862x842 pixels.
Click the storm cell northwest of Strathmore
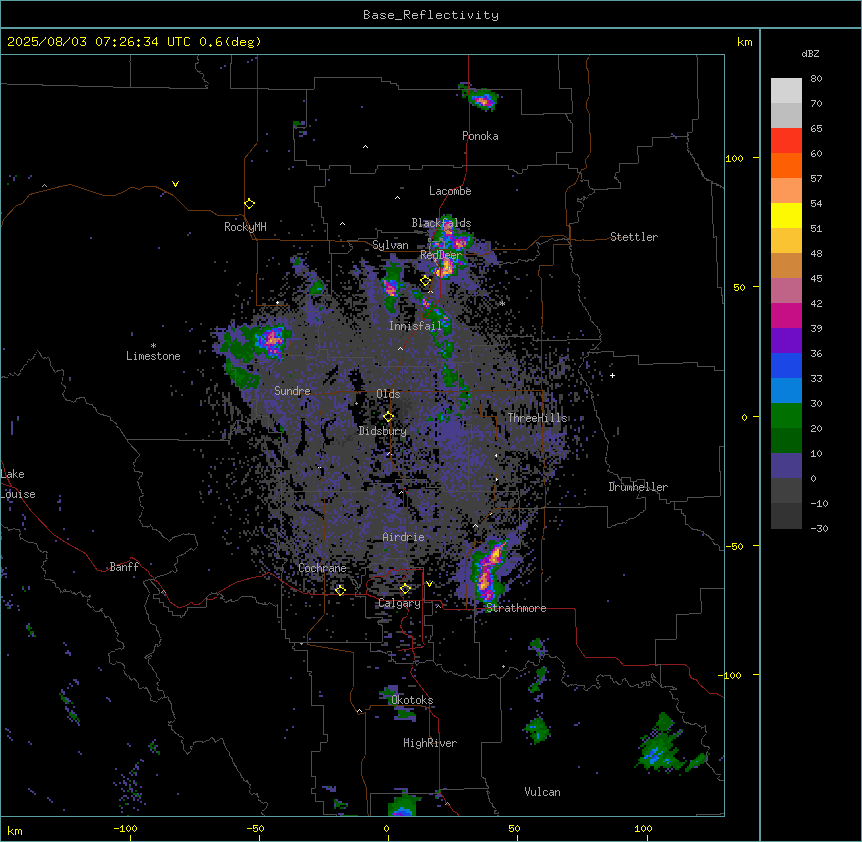[x=488, y=572]
